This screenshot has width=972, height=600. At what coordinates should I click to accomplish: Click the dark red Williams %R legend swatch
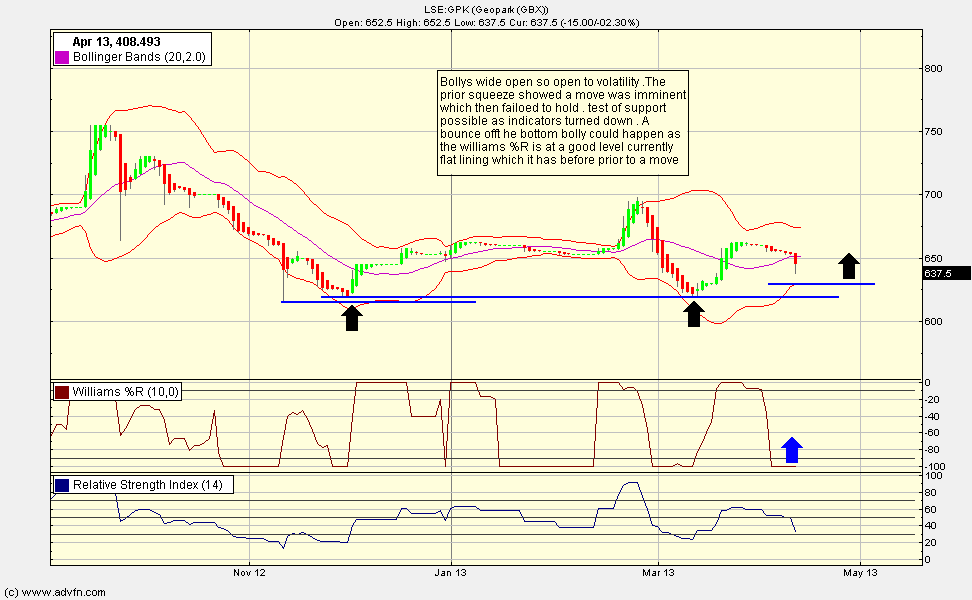pyautogui.click(x=62, y=392)
